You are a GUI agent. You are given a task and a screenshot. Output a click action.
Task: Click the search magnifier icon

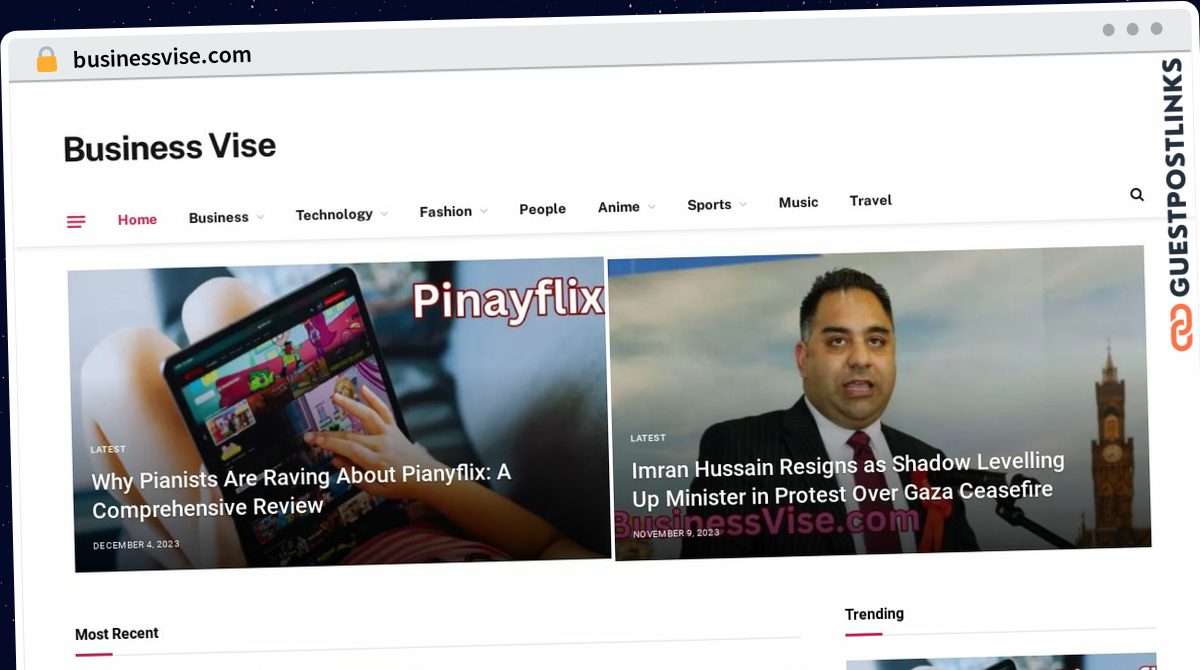click(x=1137, y=194)
